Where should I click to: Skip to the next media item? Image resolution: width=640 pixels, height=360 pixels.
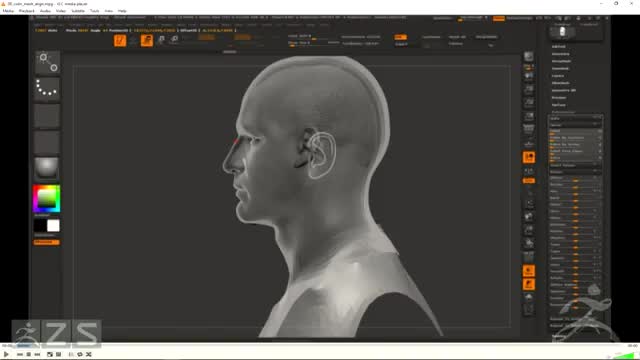tap(37, 354)
